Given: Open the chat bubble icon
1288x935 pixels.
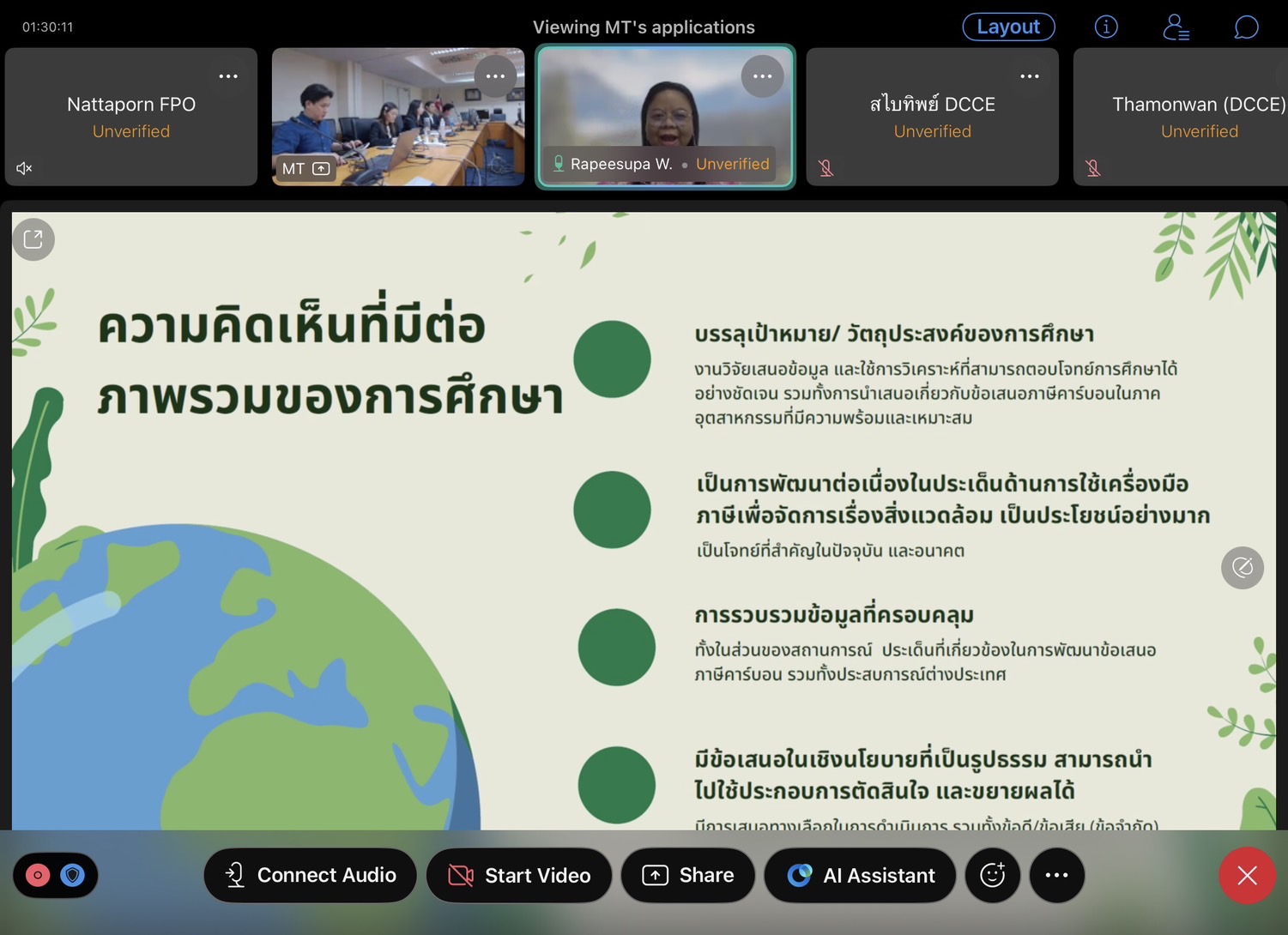Looking at the screenshot, I should pos(1245,27).
